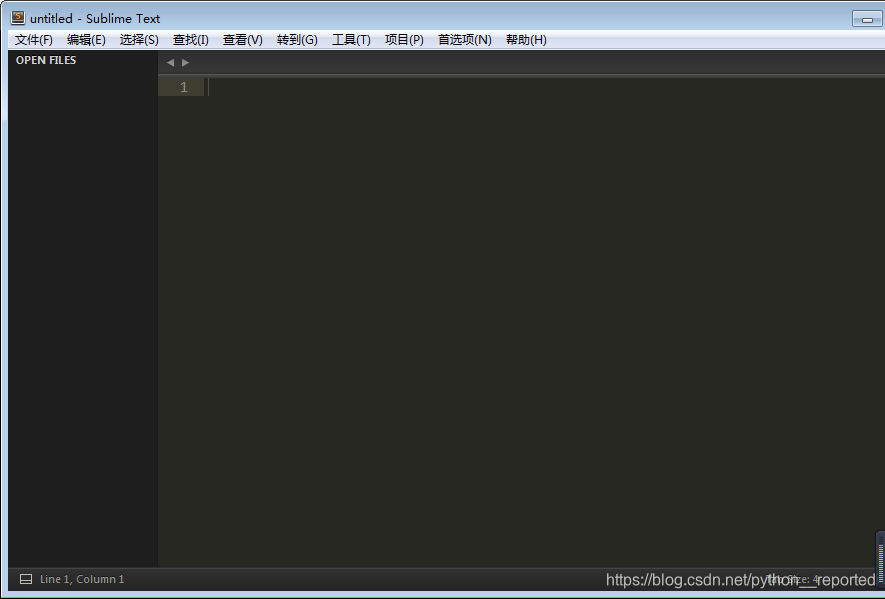Open the 查找(I) menu

[191, 40]
